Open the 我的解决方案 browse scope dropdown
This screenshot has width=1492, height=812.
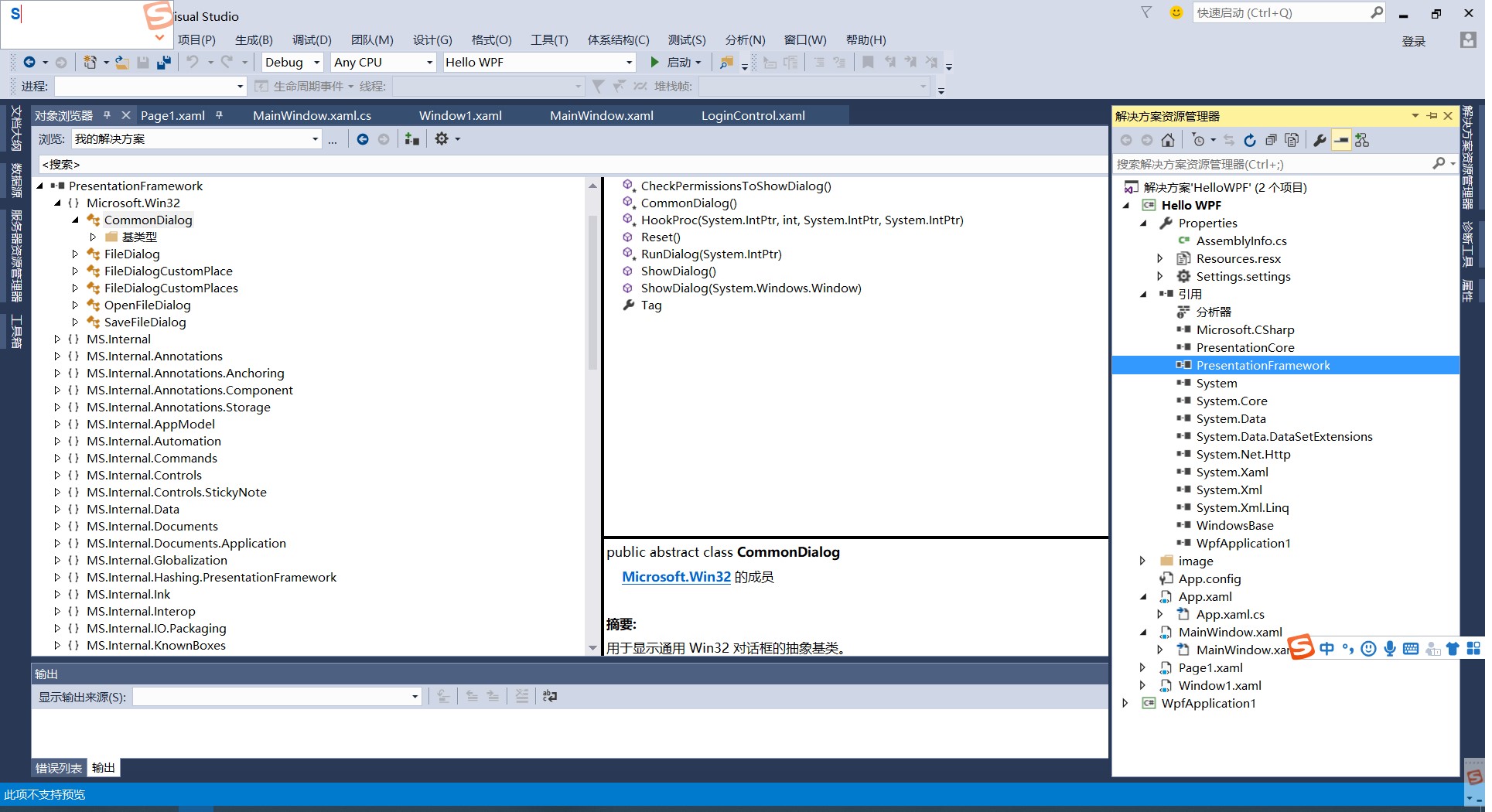pos(315,139)
